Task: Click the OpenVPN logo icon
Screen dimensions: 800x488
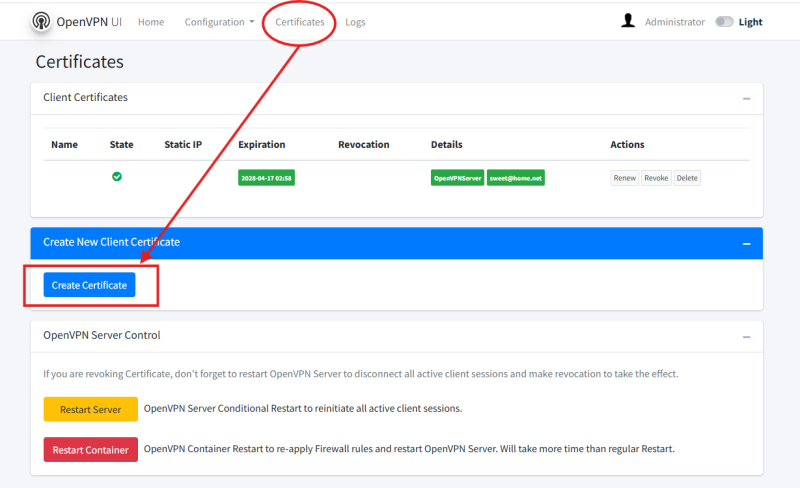Action: pyautogui.click(x=41, y=21)
